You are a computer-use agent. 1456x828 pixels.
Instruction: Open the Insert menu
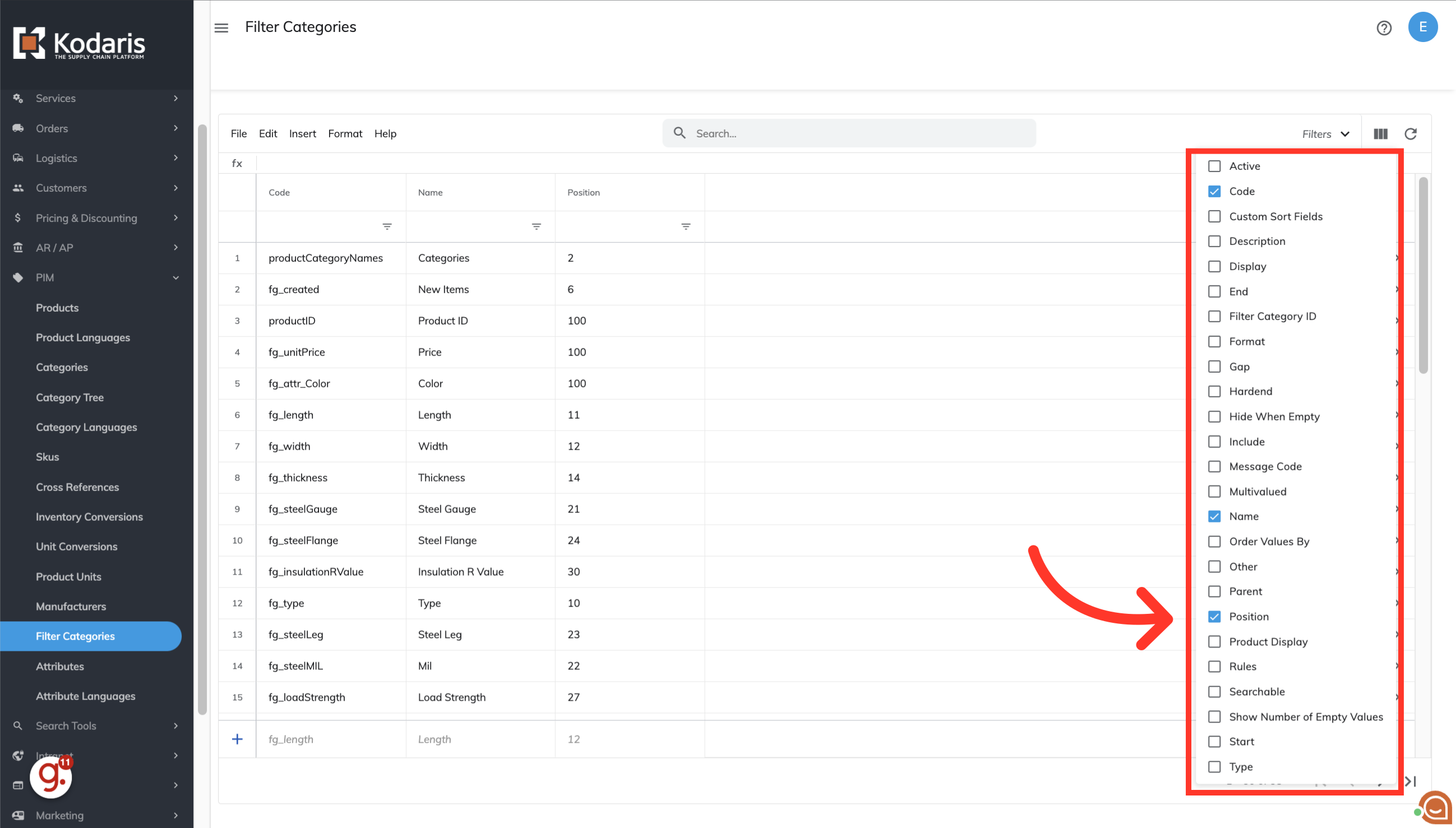coord(302,133)
